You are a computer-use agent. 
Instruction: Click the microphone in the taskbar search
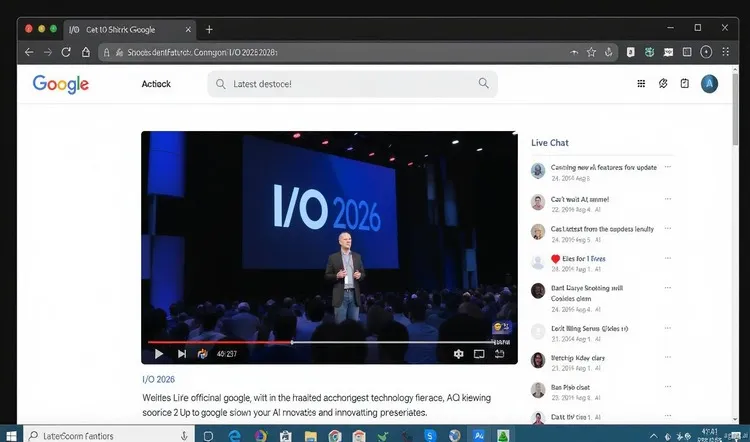[184, 436]
